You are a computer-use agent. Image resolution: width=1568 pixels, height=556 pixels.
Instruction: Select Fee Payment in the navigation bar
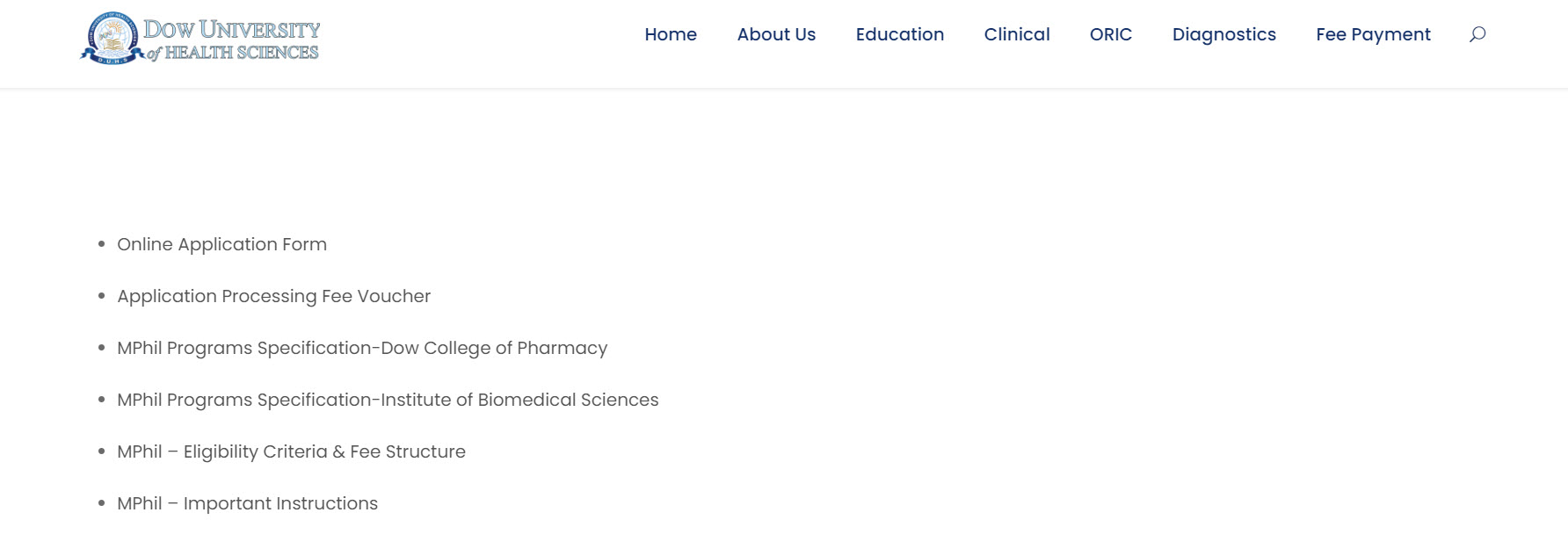(x=1373, y=34)
